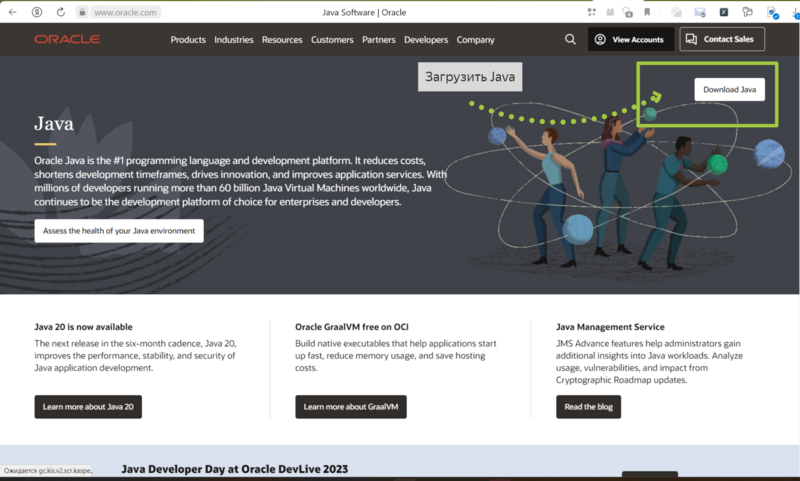800x481 pixels.
Task: Open the mail envelope extension icon
Action: pos(700,12)
